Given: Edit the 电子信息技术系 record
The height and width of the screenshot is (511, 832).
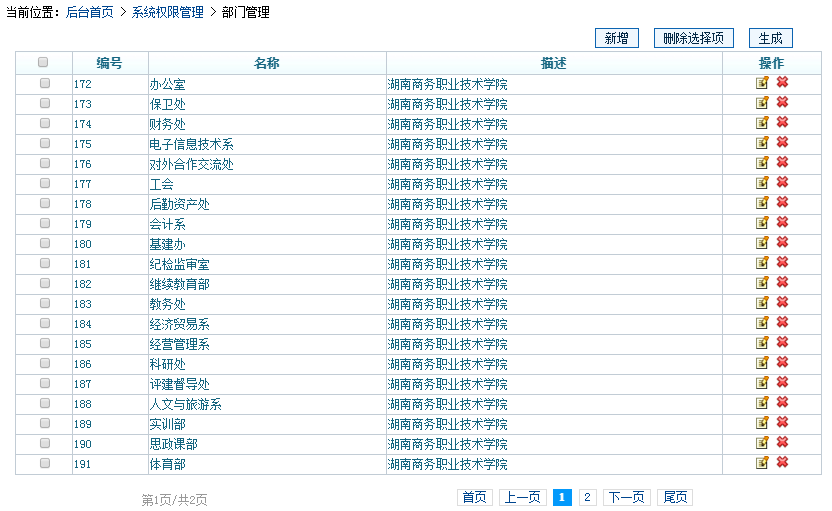Looking at the screenshot, I should [762, 143].
